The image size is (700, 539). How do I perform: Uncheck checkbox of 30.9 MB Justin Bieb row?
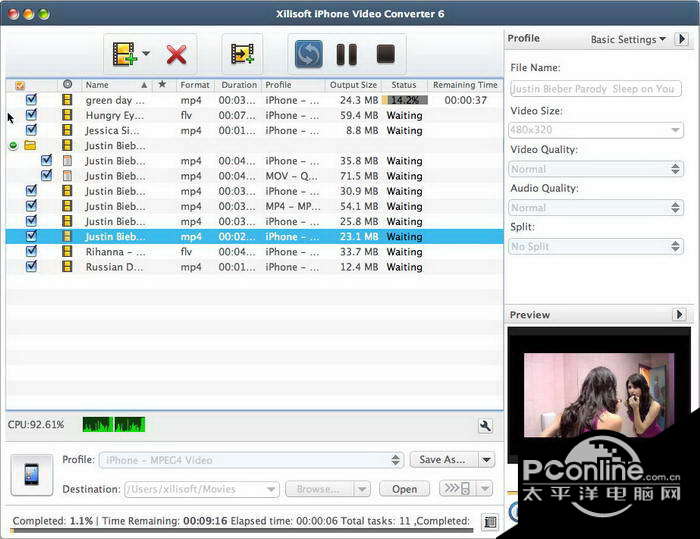coord(31,190)
